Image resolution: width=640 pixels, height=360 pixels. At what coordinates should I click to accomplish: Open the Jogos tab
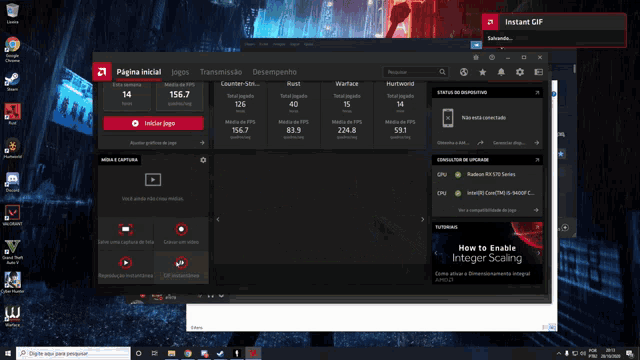click(x=180, y=72)
